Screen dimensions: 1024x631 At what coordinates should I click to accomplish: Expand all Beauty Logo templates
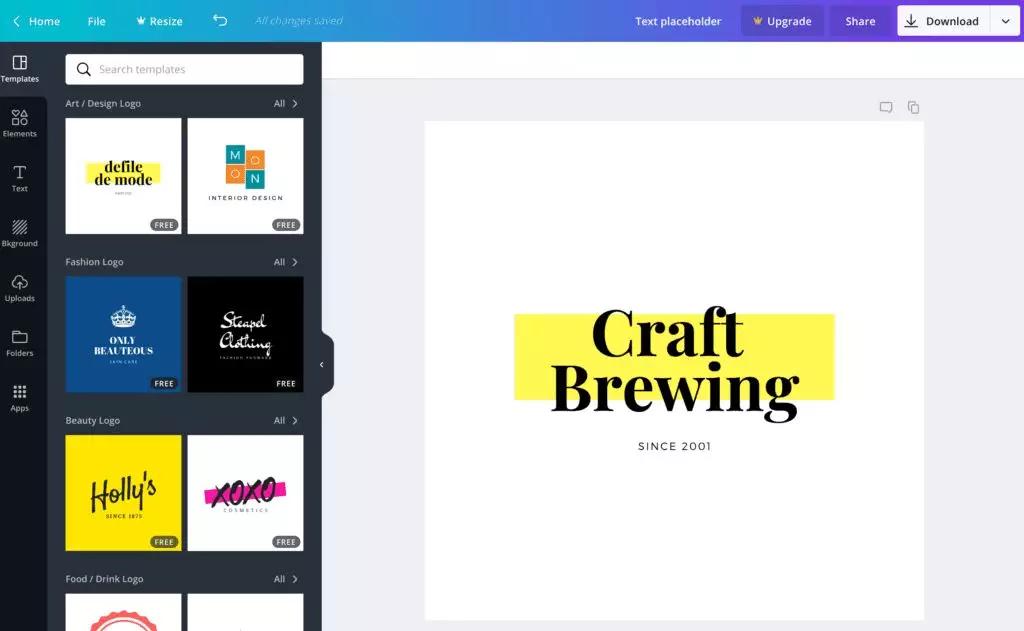tap(285, 421)
